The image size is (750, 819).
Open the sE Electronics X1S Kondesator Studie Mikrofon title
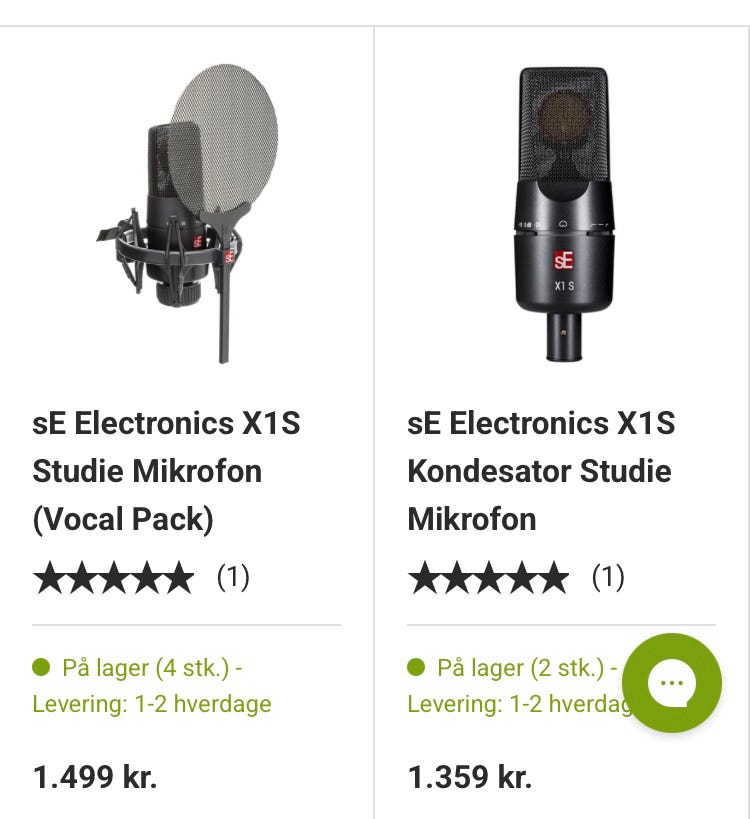[540, 471]
